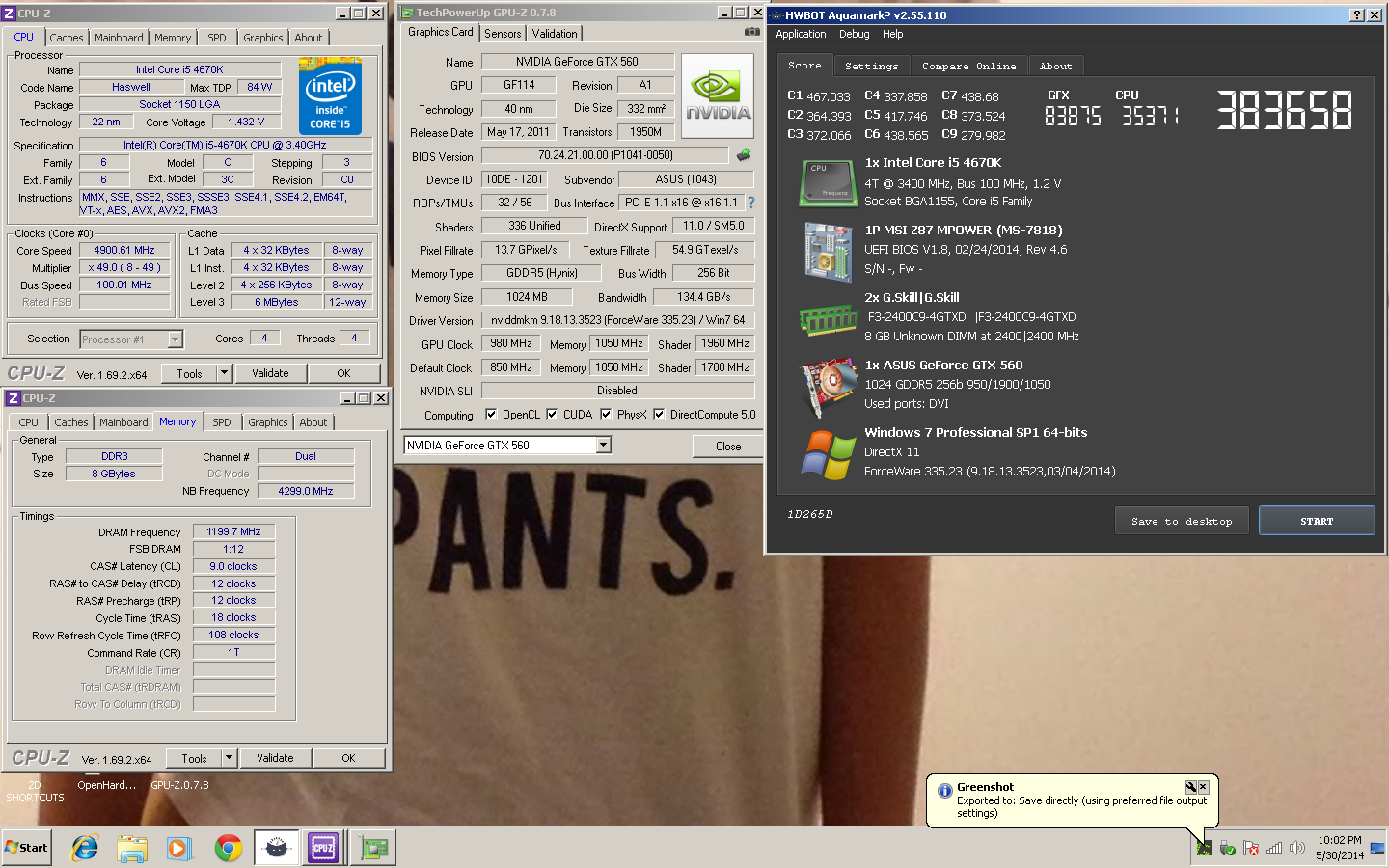Expand Tools arrow in CPU-Z window showing CPU tab
This screenshot has width=1389, height=868.
click(x=224, y=373)
